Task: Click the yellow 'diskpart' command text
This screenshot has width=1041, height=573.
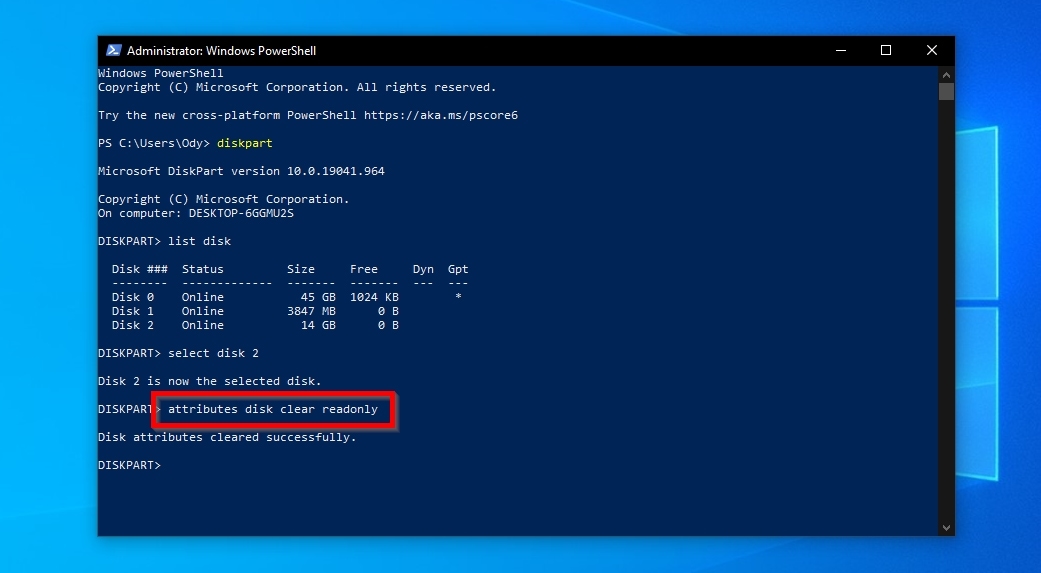Action: [244, 143]
